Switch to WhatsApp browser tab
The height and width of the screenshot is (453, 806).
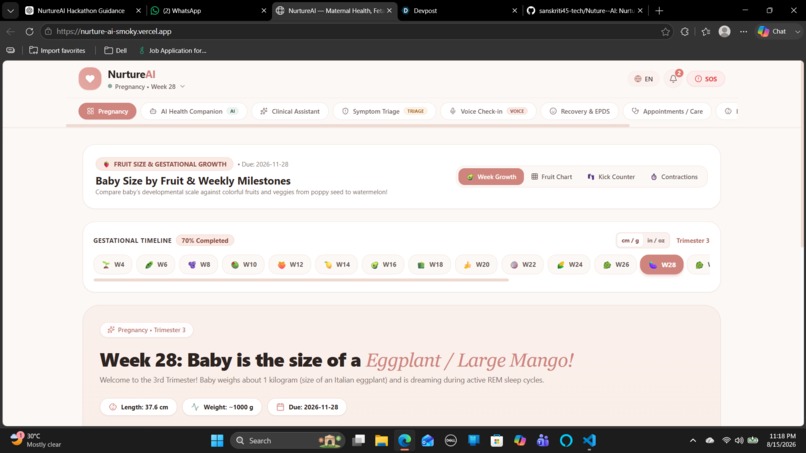click(206, 10)
